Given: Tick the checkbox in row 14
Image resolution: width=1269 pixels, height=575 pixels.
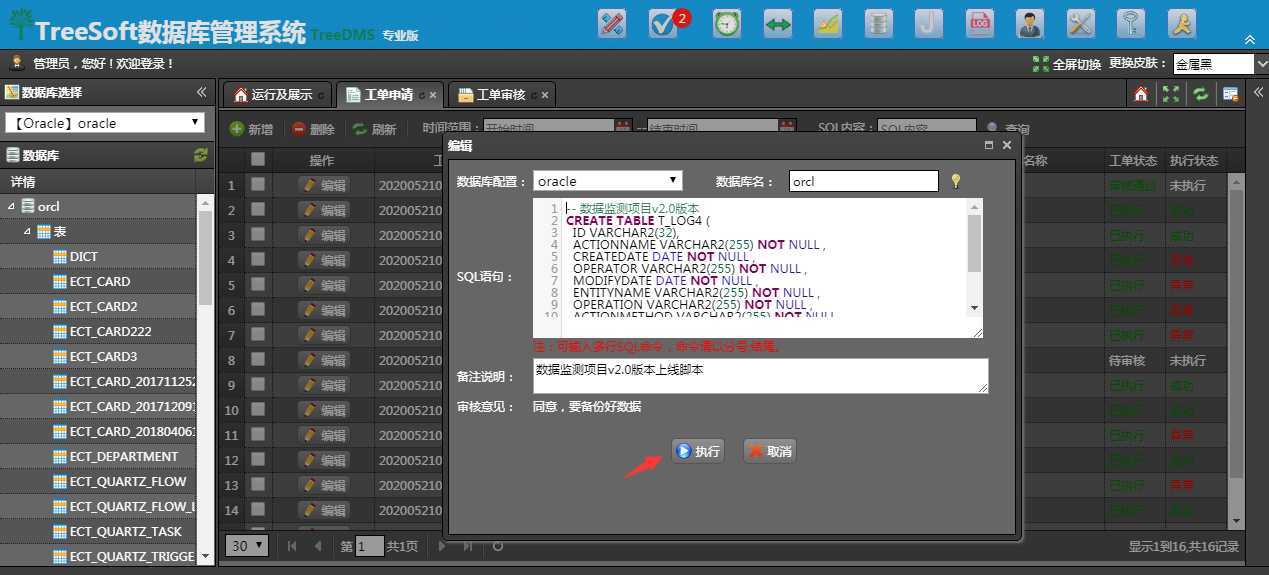Looking at the screenshot, I should pos(258,509).
